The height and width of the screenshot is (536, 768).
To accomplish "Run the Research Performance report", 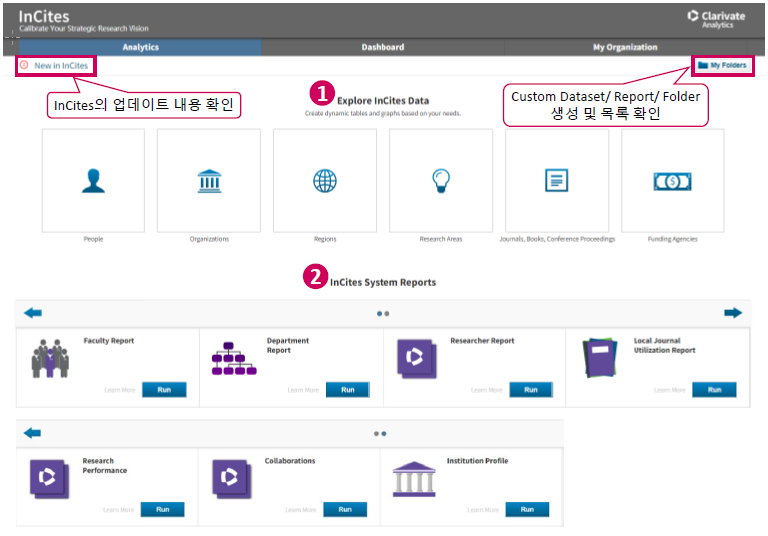I will click(163, 510).
